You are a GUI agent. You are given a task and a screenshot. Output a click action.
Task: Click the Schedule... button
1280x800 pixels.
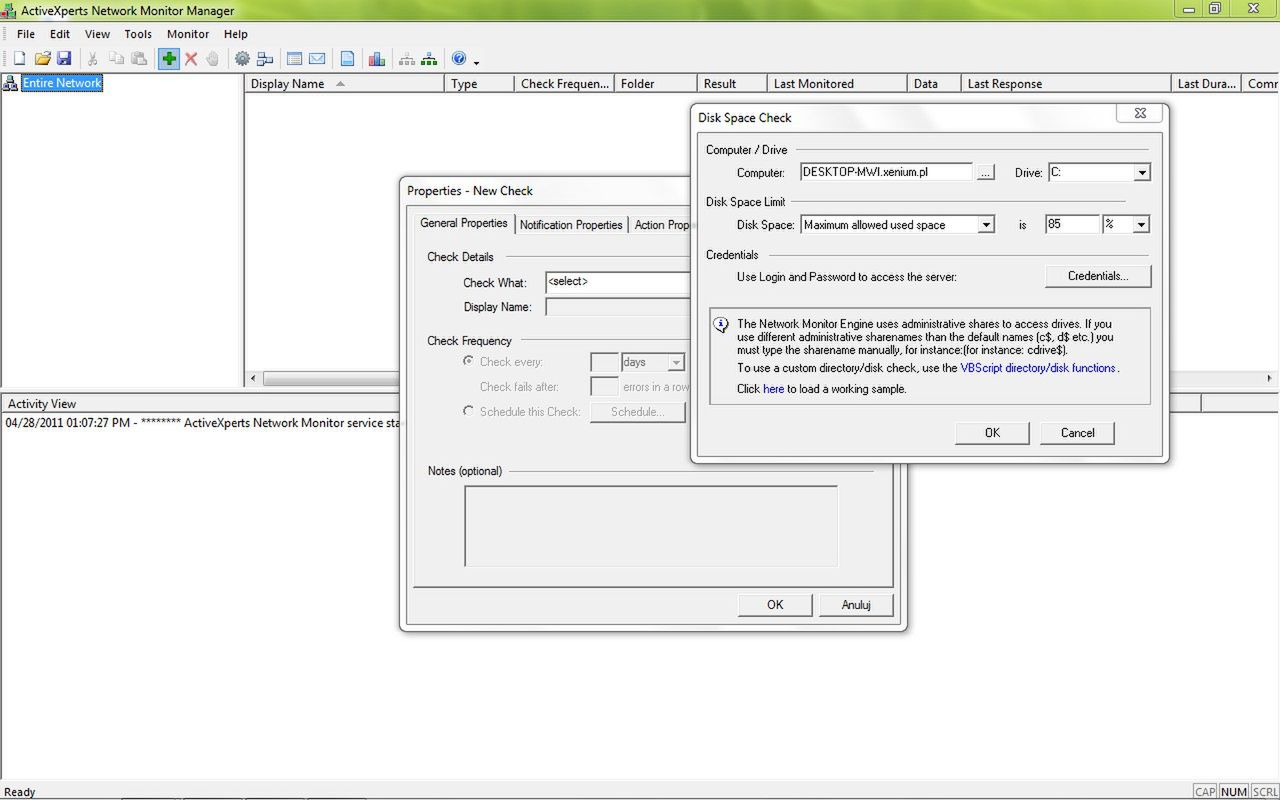pos(637,412)
